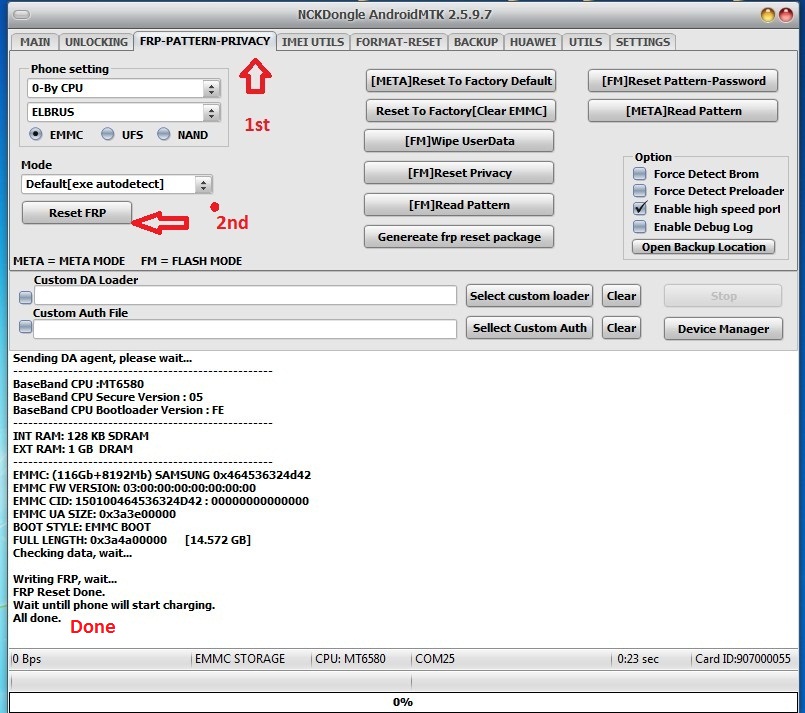Enable Force Detect Brom checkbox

pos(640,174)
